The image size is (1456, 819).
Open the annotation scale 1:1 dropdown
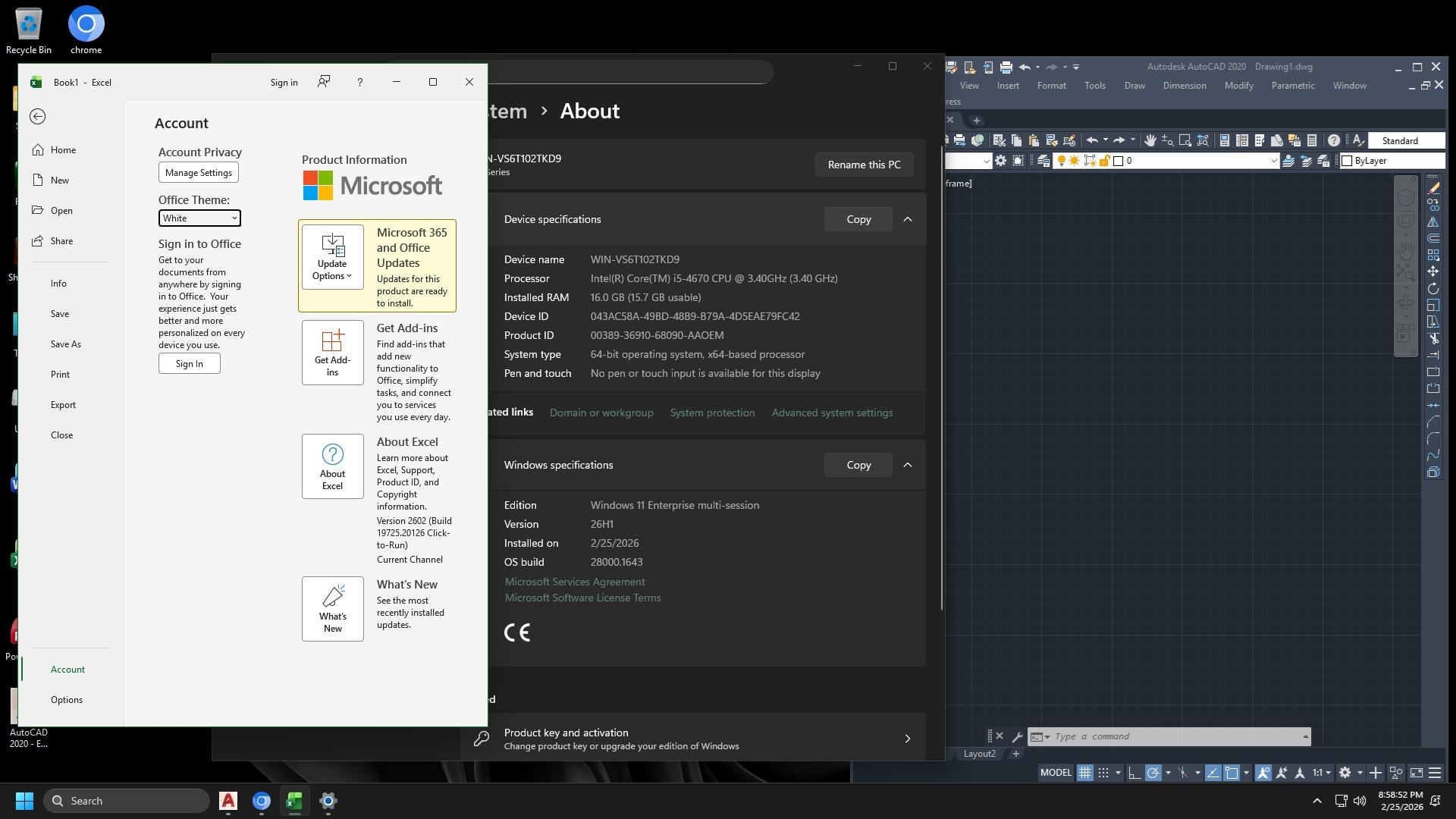(x=1322, y=773)
